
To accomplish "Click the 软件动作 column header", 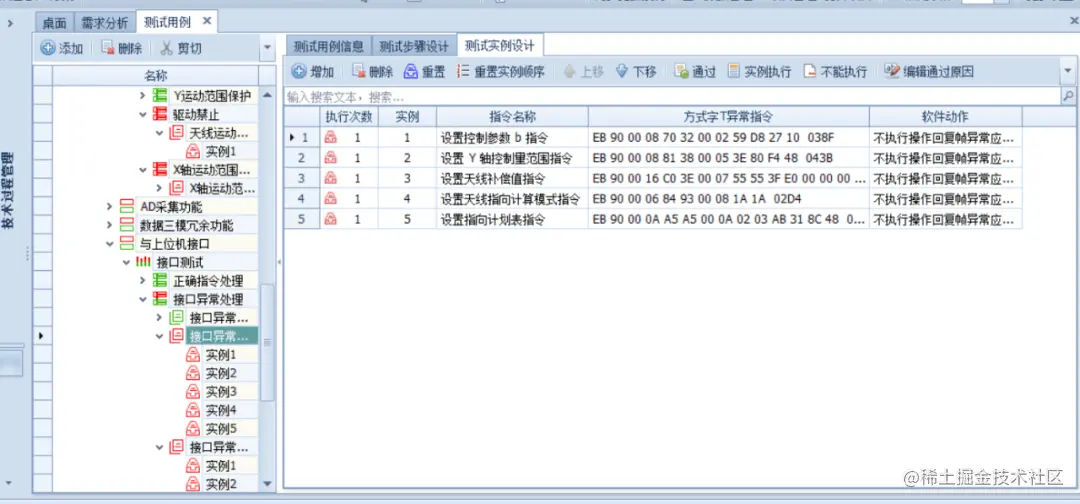I will [945, 116].
